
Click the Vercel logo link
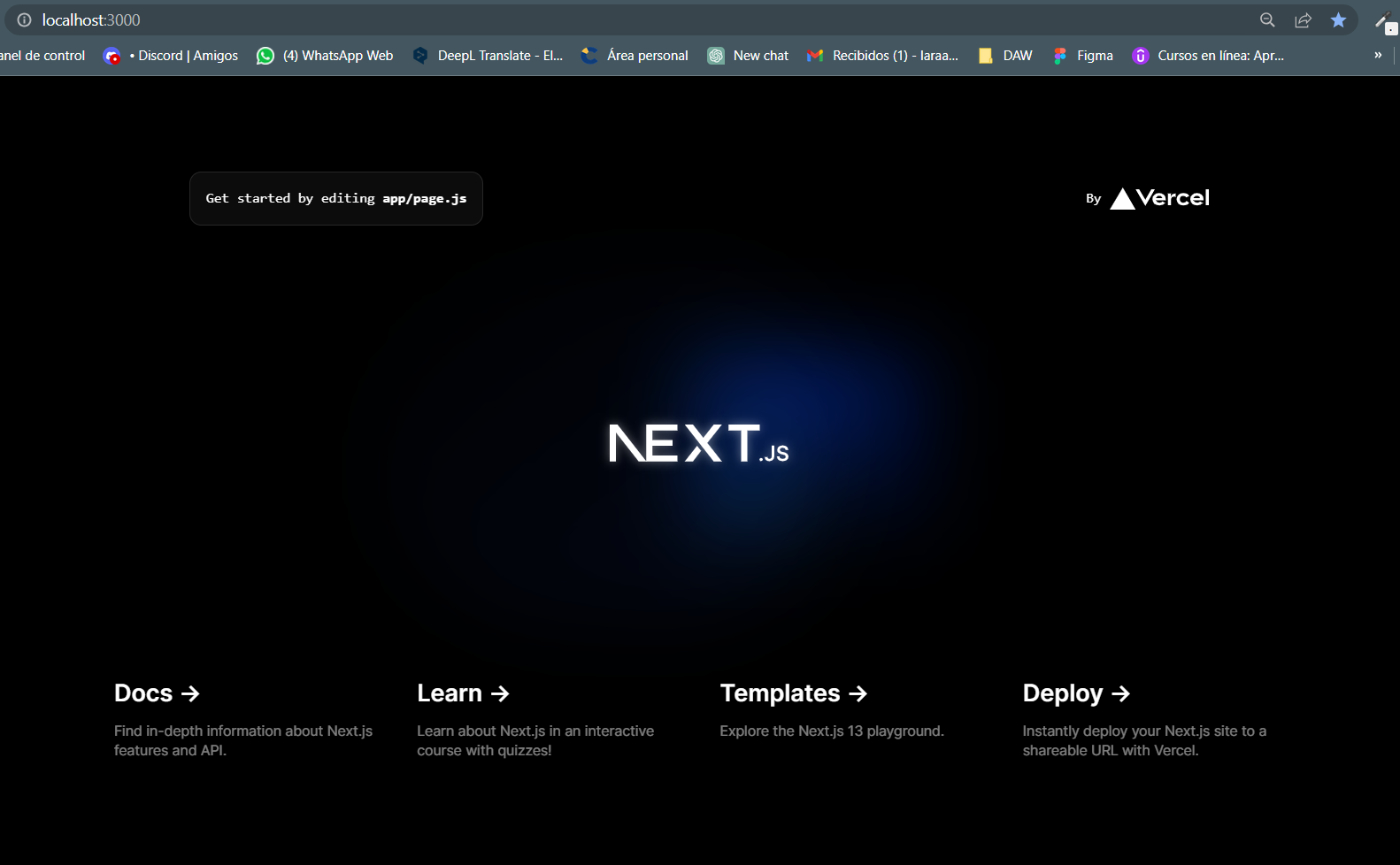pyautogui.click(x=1159, y=198)
